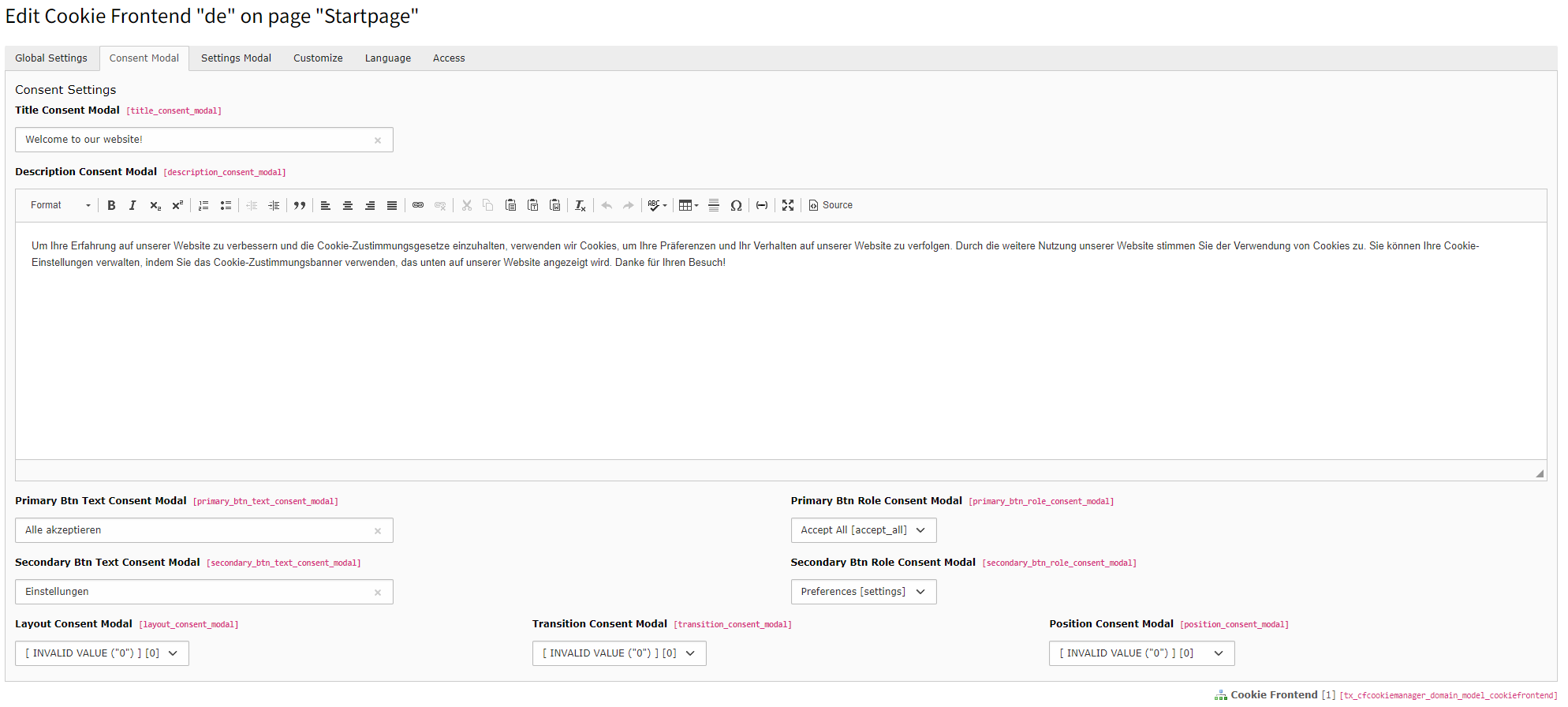Apply italic formatting in the editor toolbar
The width and height of the screenshot is (1568, 707).
[133, 205]
